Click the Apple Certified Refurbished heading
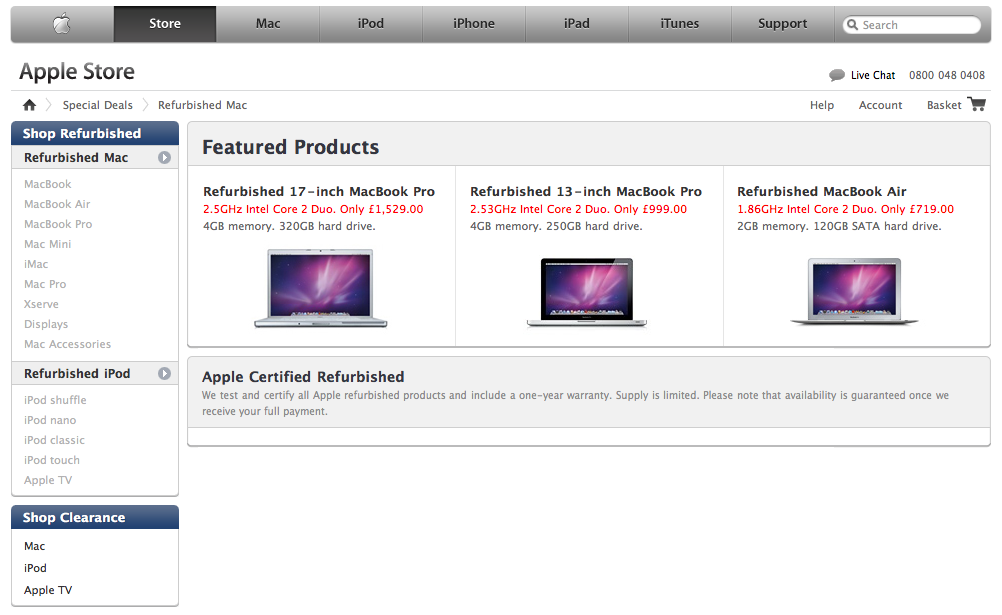1002x615 pixels. (303, 377)
